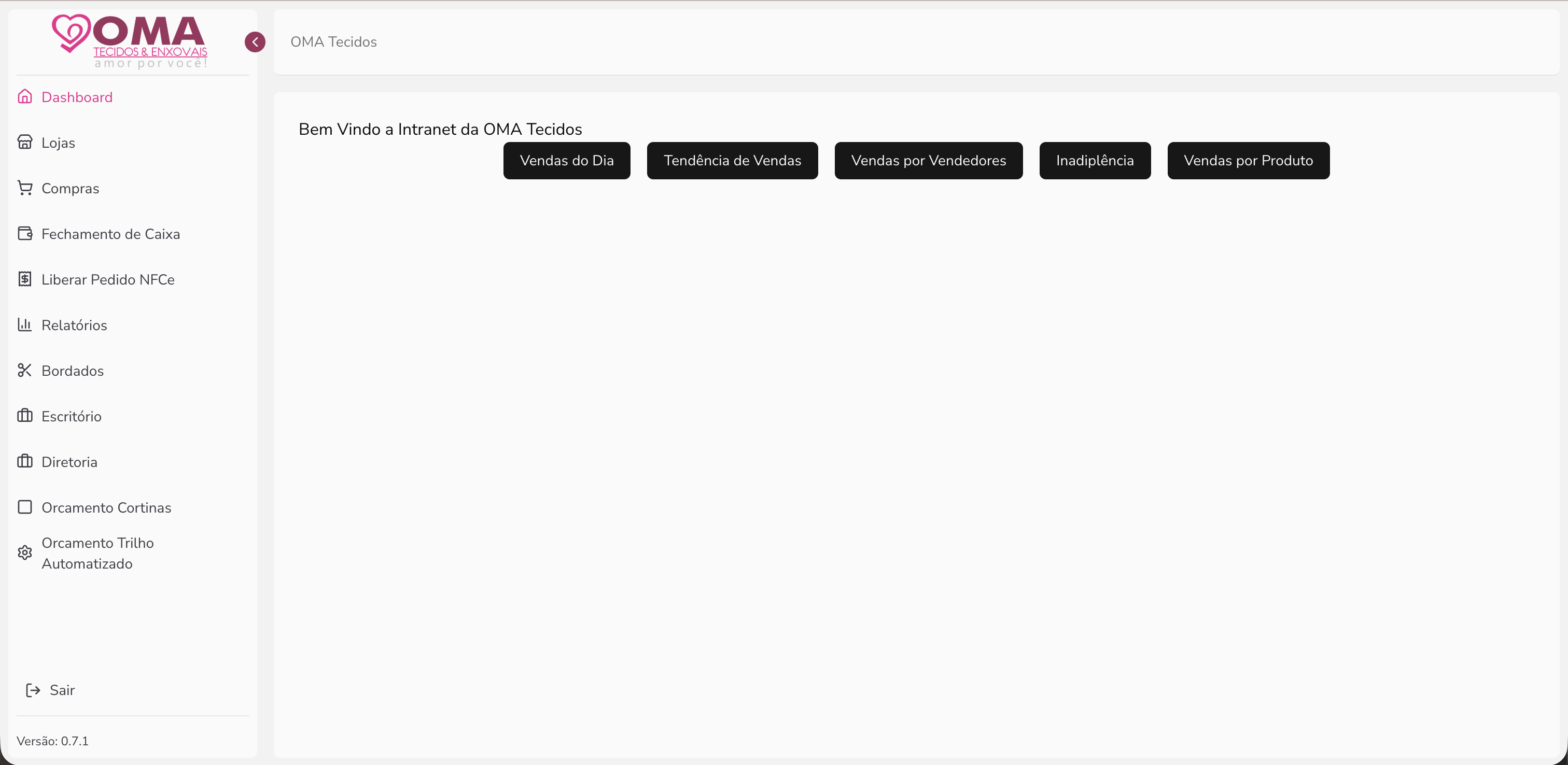Click the Lojas store icon
Screen dimensions: 1568x765
coord(25,143)
